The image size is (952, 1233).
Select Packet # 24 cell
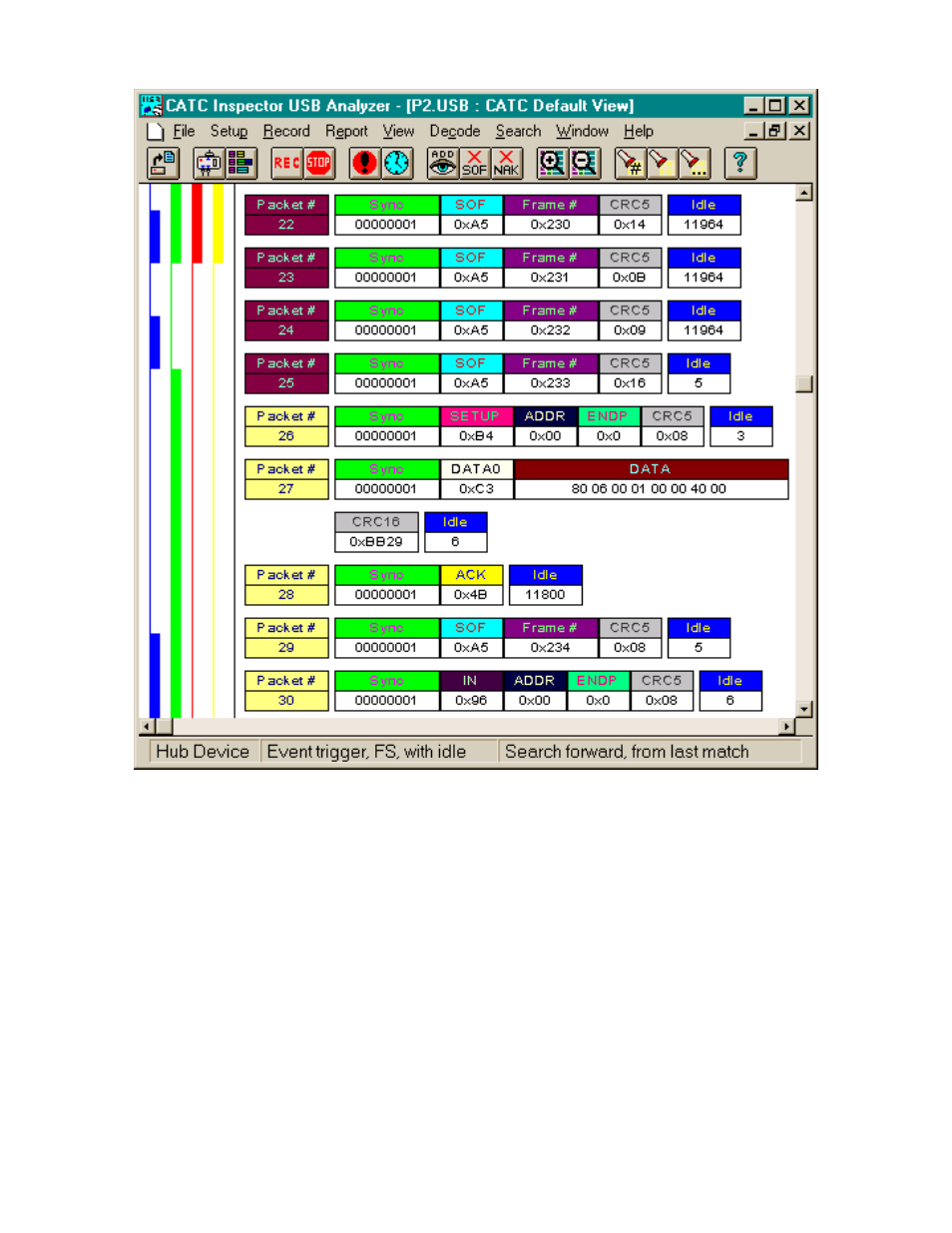click(286, 320)
